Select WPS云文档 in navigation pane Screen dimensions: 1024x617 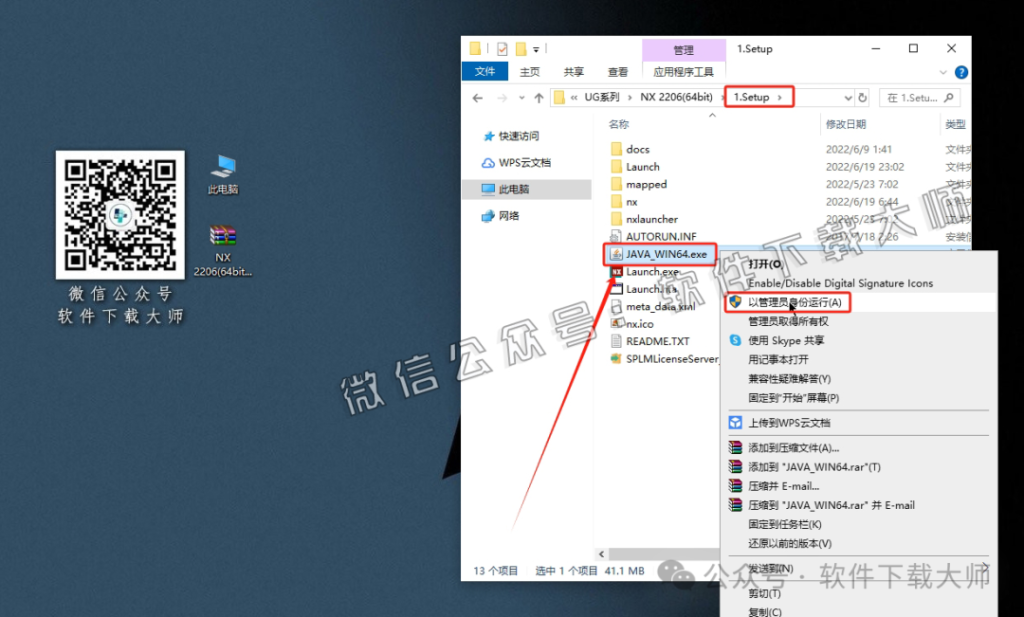[524, 163]
